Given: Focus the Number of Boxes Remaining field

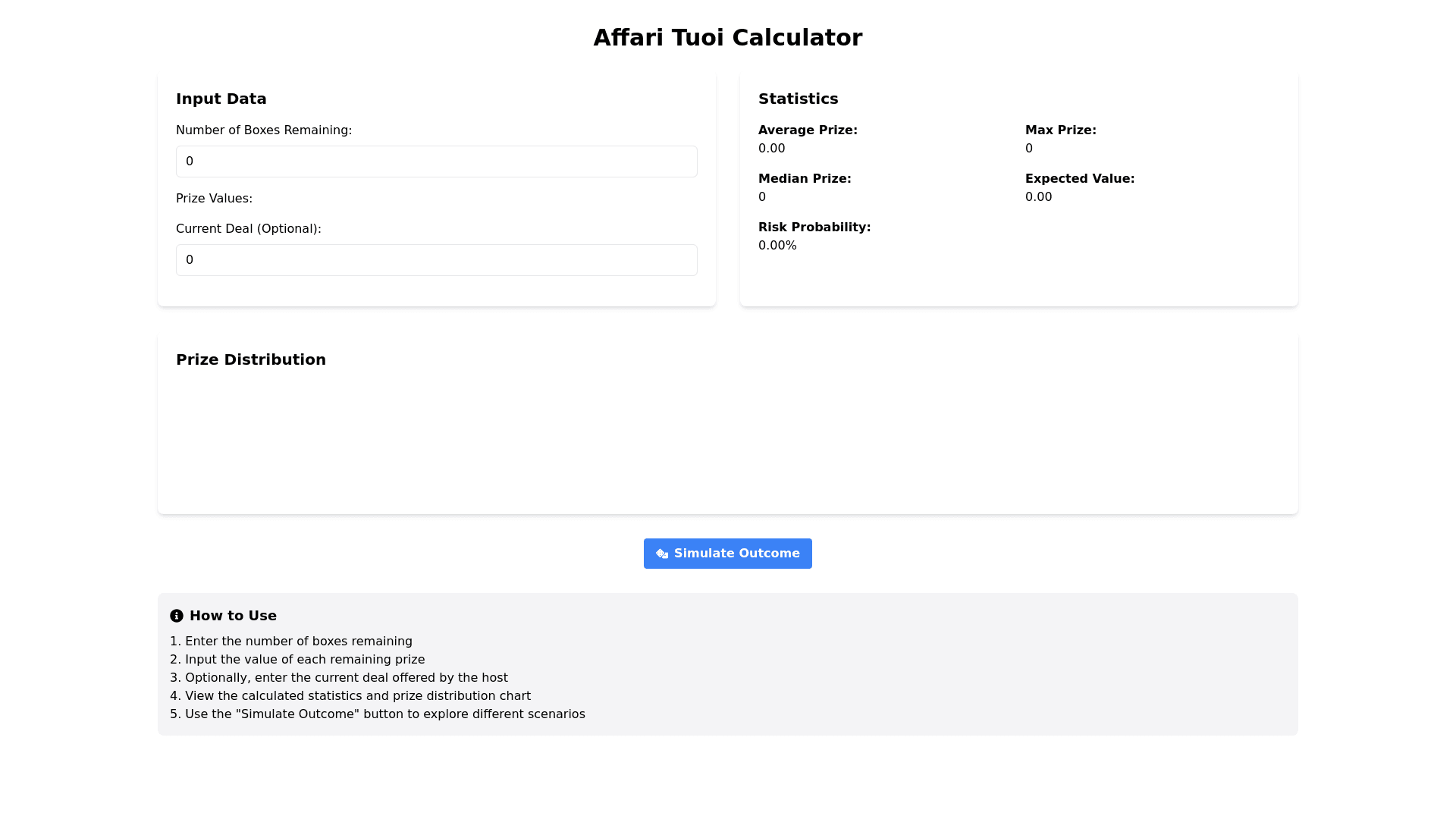Looking at the screenshot, I should click(x=436, y=162).
